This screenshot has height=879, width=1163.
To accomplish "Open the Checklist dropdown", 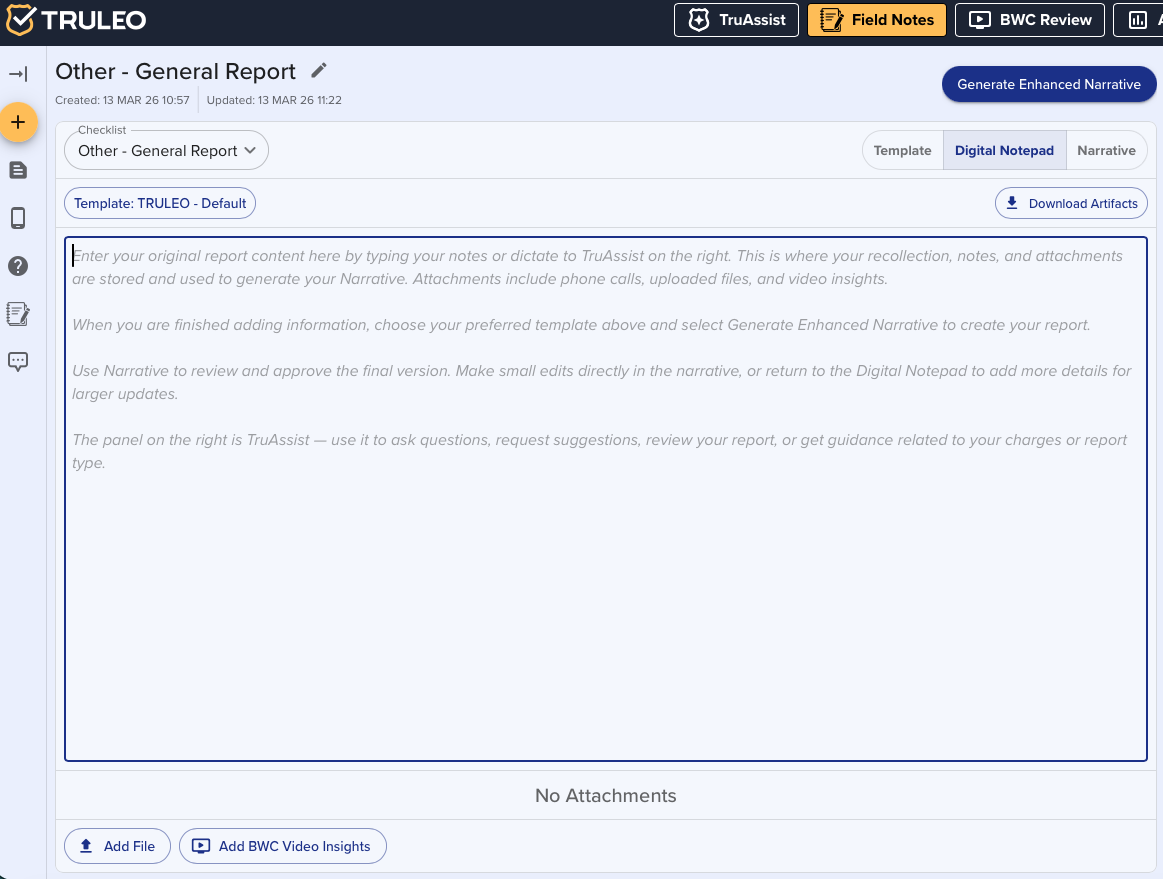I will pyautogui.click(x=166, y=151).
